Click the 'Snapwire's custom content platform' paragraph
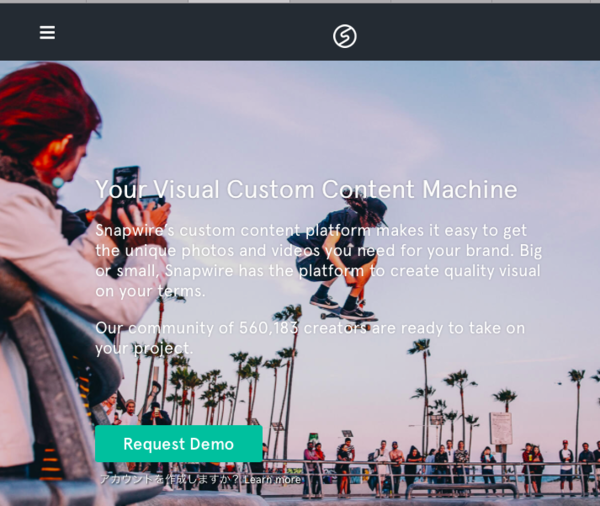Image resolution: width=600 pixels, height=506 pixels. pyautogui.click(x=318, y=261)
